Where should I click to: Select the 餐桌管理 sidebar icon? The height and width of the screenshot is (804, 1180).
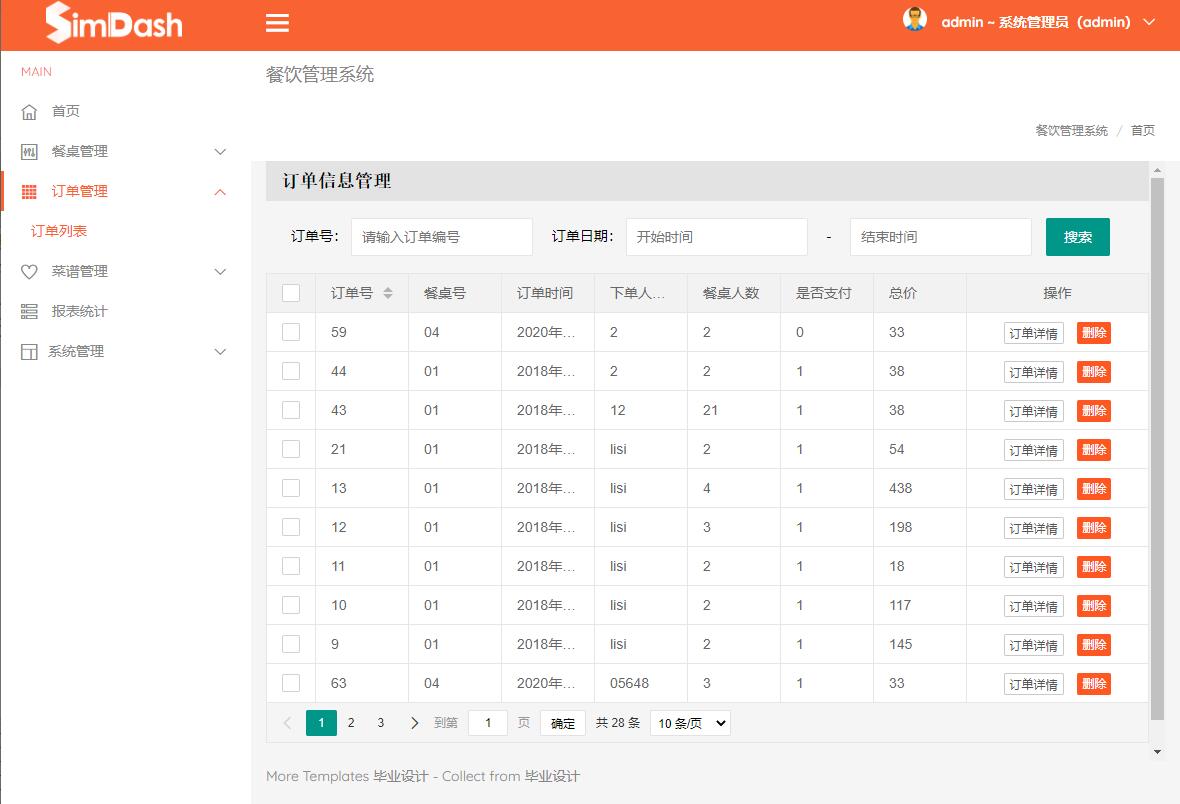(30, 151)
